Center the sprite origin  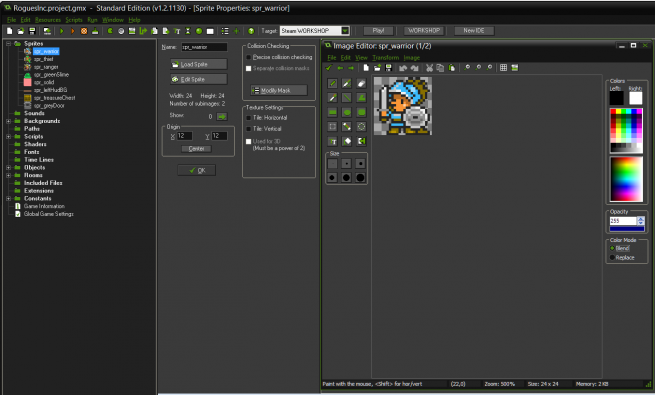(196, 149)
